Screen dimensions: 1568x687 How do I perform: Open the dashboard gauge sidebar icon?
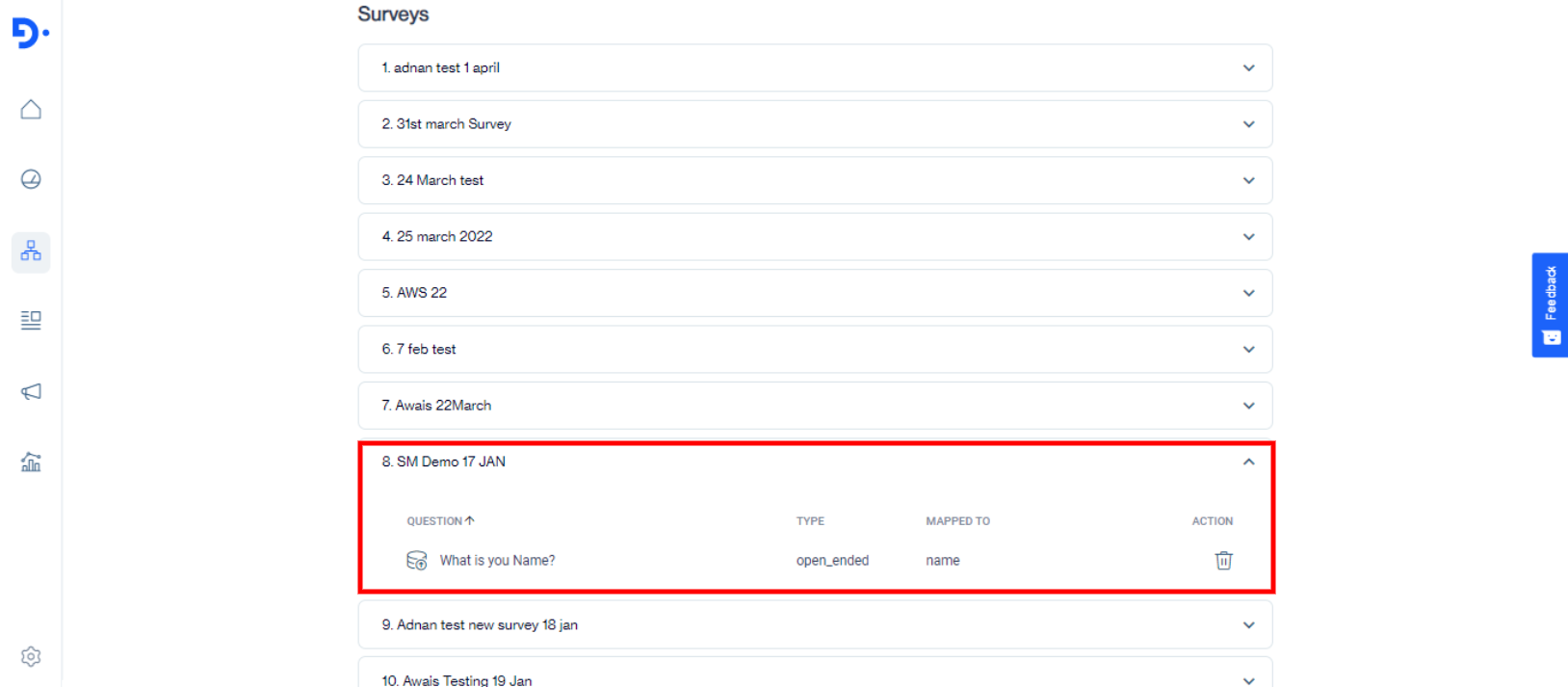31,179
